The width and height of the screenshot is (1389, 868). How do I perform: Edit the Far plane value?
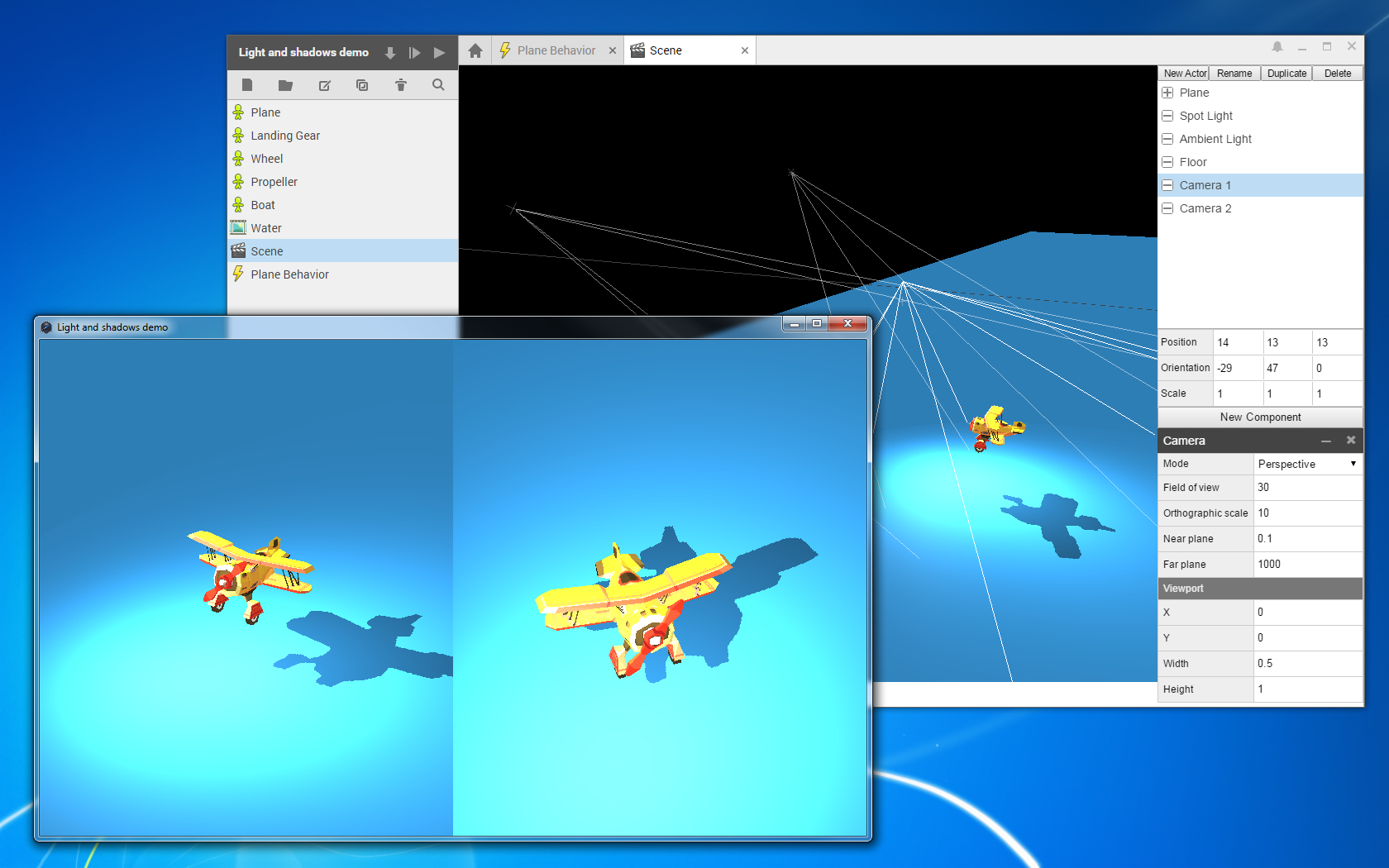coord(1308,565)
